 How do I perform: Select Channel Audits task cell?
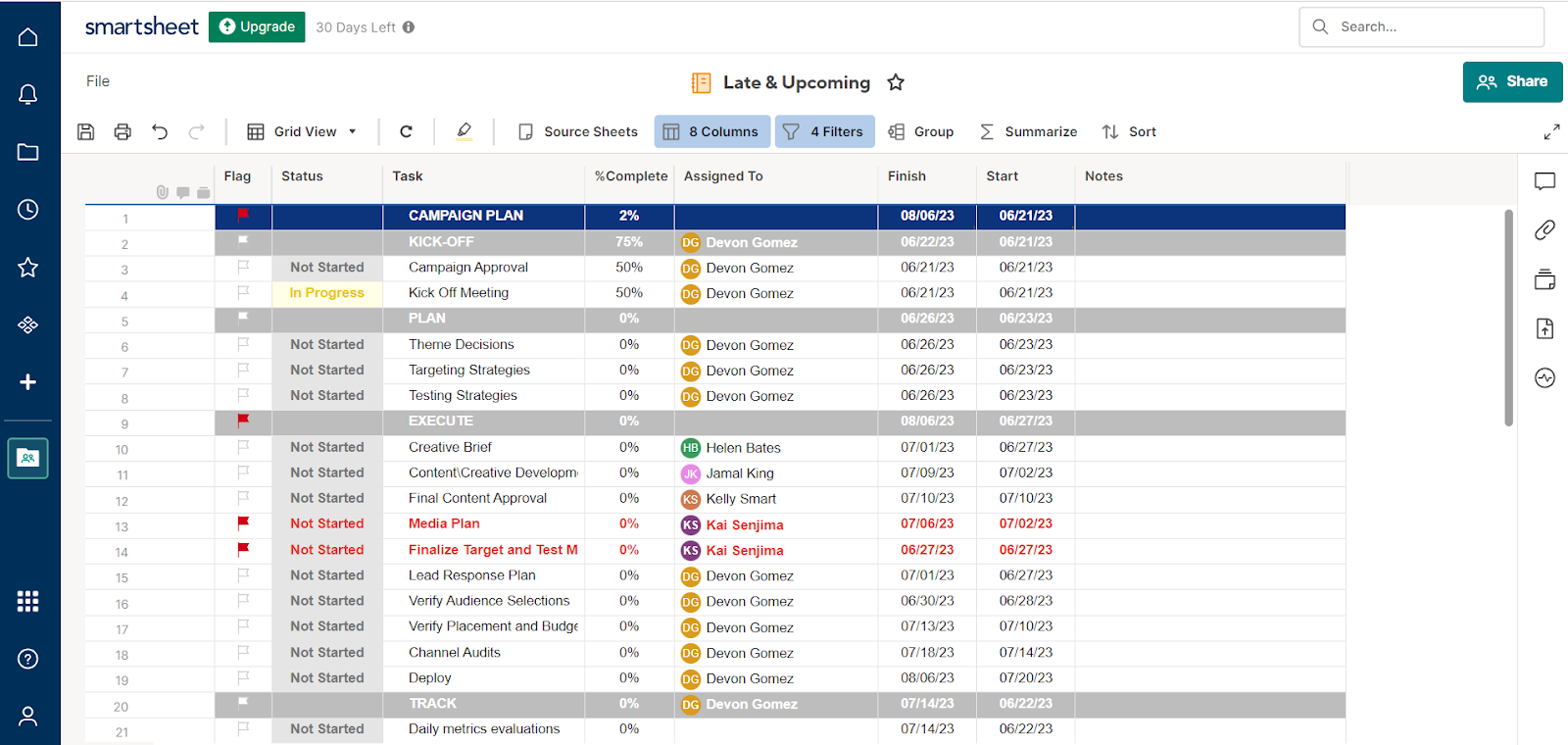pos(483,653)
